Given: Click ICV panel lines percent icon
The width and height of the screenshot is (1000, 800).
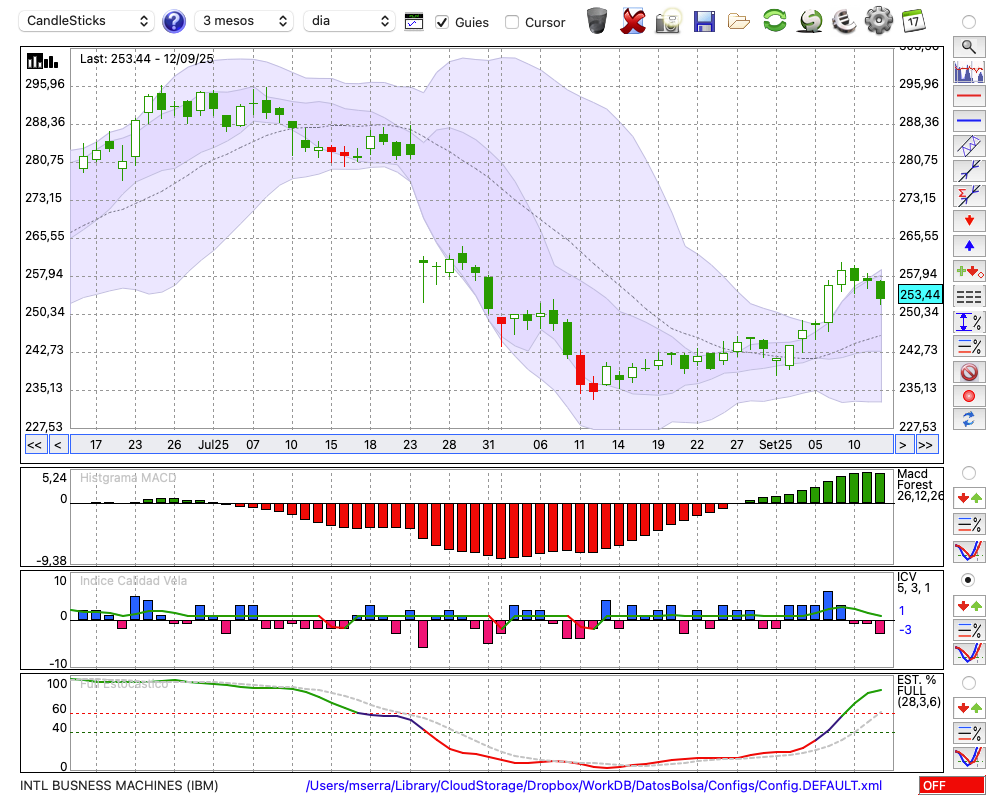Looking at the screenshot, I should click(x=969, y=630).
